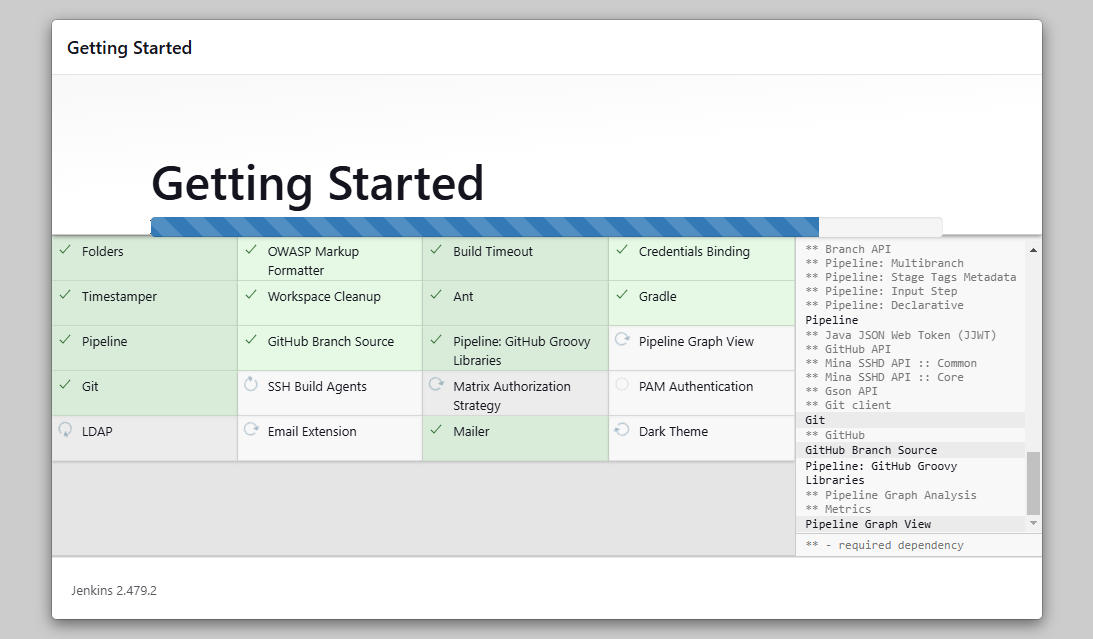Click the log panel scrollbar thumb
The width and height of the screenshot is (1093, 639).
[1033, 482]
